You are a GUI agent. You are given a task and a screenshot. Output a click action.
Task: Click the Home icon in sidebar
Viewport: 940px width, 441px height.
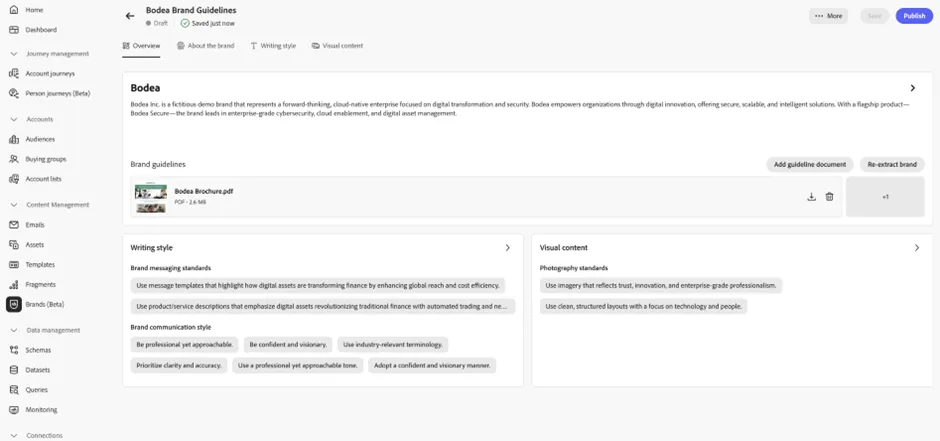click(x=14, y=10)
